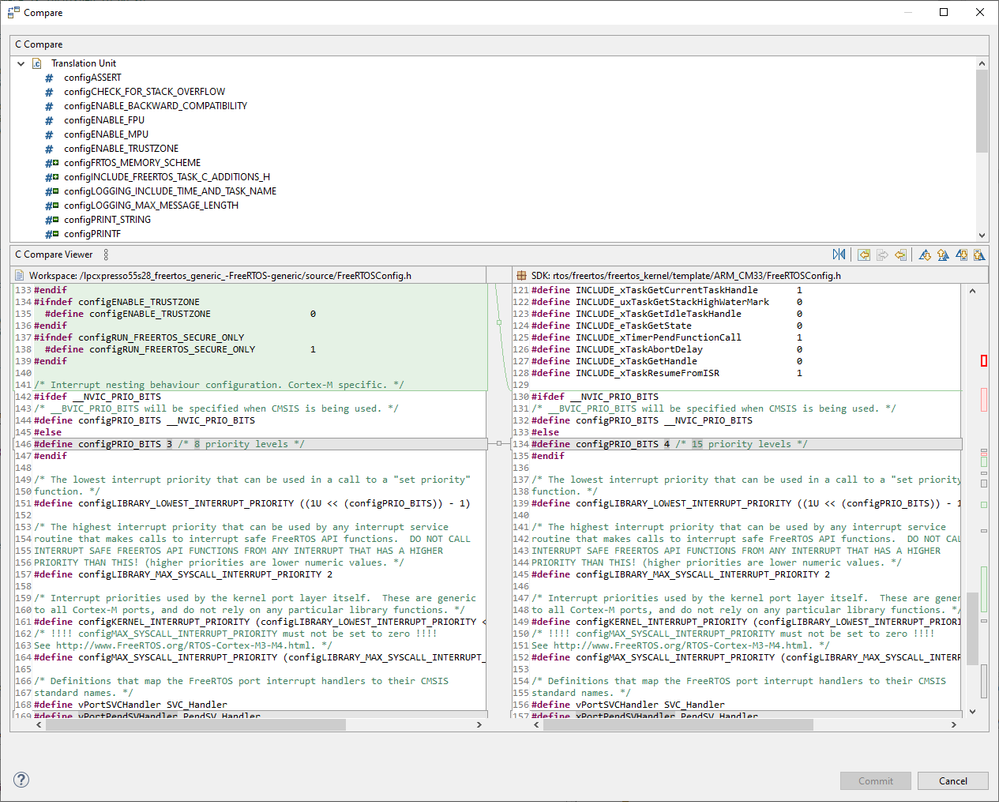This screenshot has width=999, height=802.
Task: Go to previous difference
Action: (x=943, y=255)
